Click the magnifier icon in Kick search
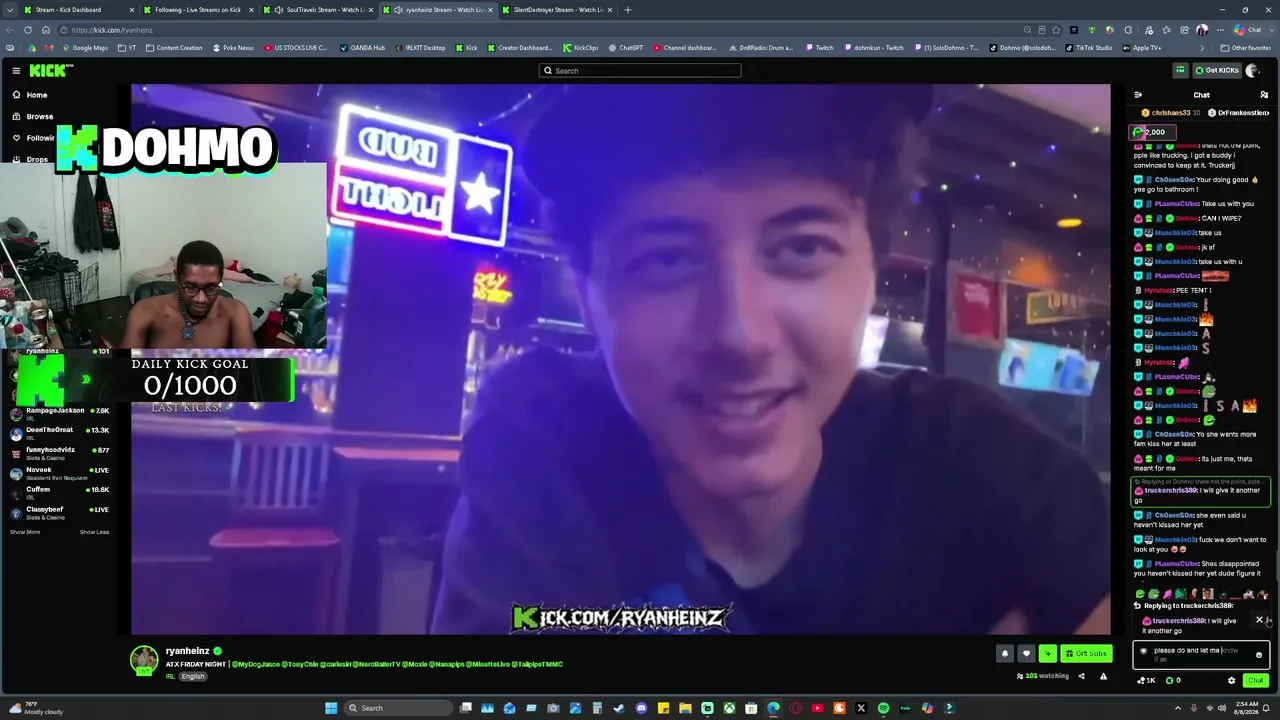Viewport: 1280px width, 720px height. pyautogui.click(x=548, y=71)
